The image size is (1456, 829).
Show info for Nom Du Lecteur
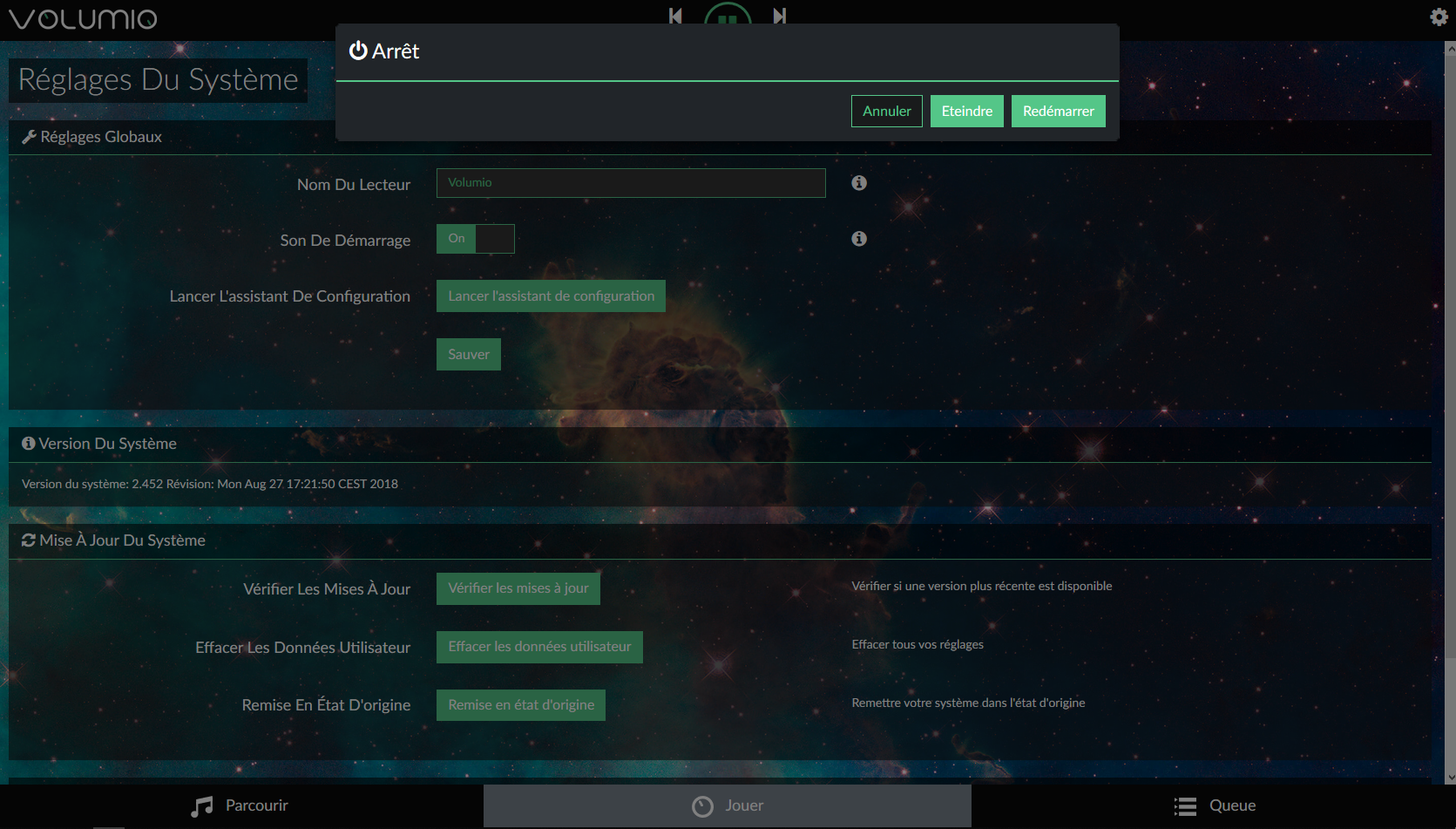point(859,183)
